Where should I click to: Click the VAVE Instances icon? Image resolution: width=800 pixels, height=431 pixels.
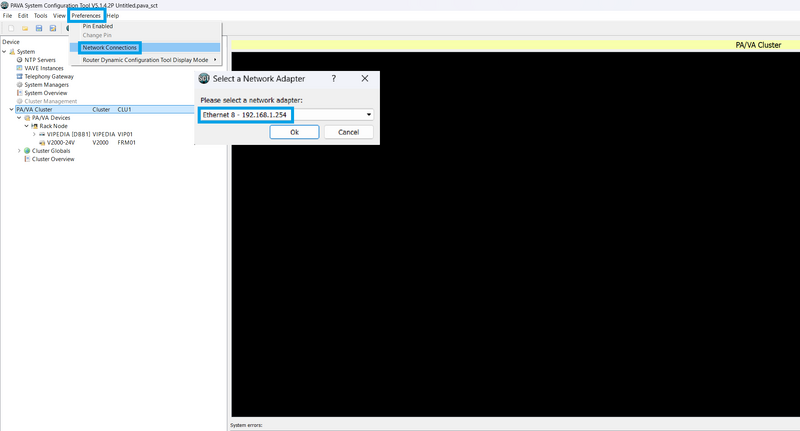20,68
